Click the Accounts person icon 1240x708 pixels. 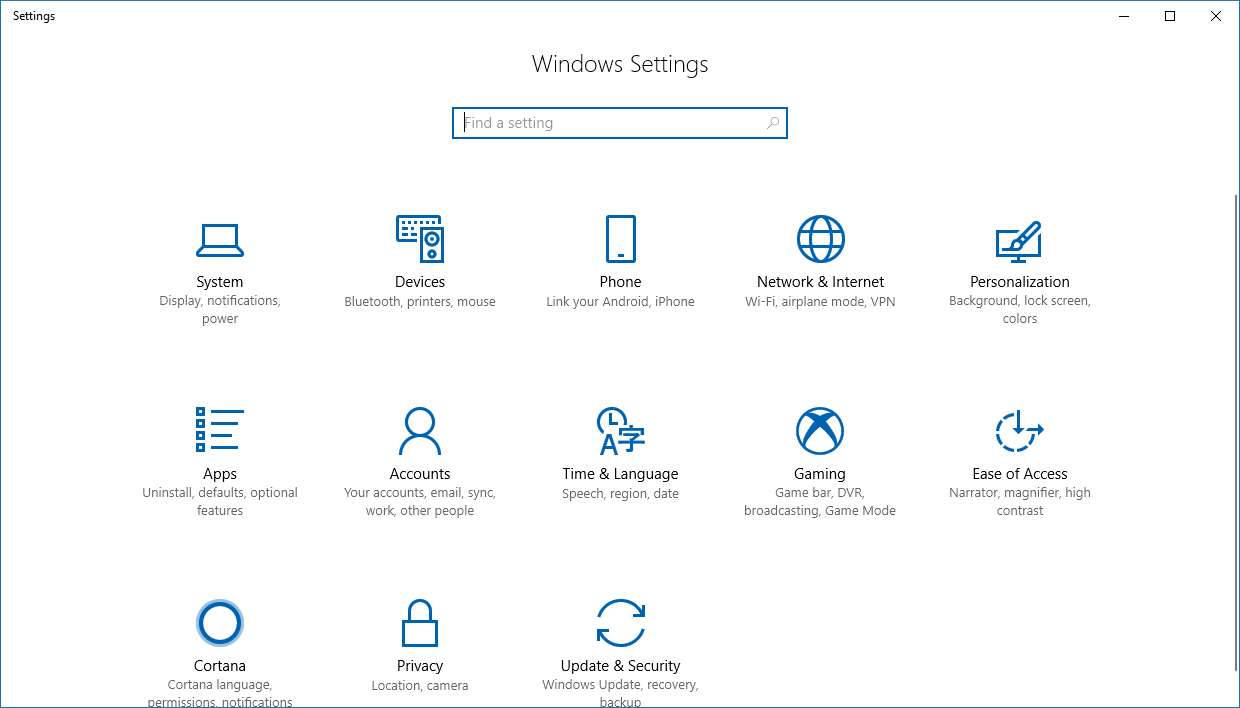click(x=420, y=431)
